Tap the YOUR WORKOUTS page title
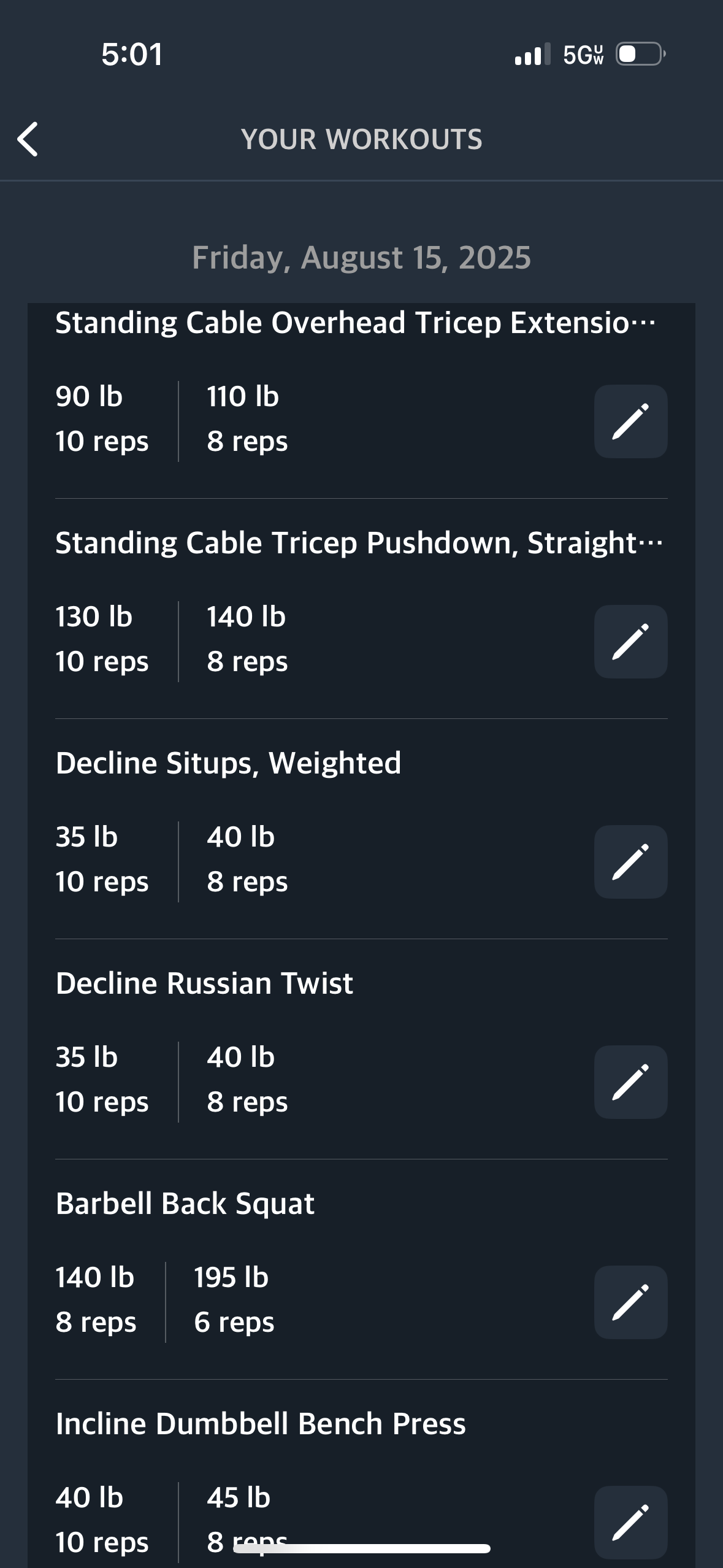Image resolution: width=723 pixels, height=1568 pixels. (x=361, y=139)
